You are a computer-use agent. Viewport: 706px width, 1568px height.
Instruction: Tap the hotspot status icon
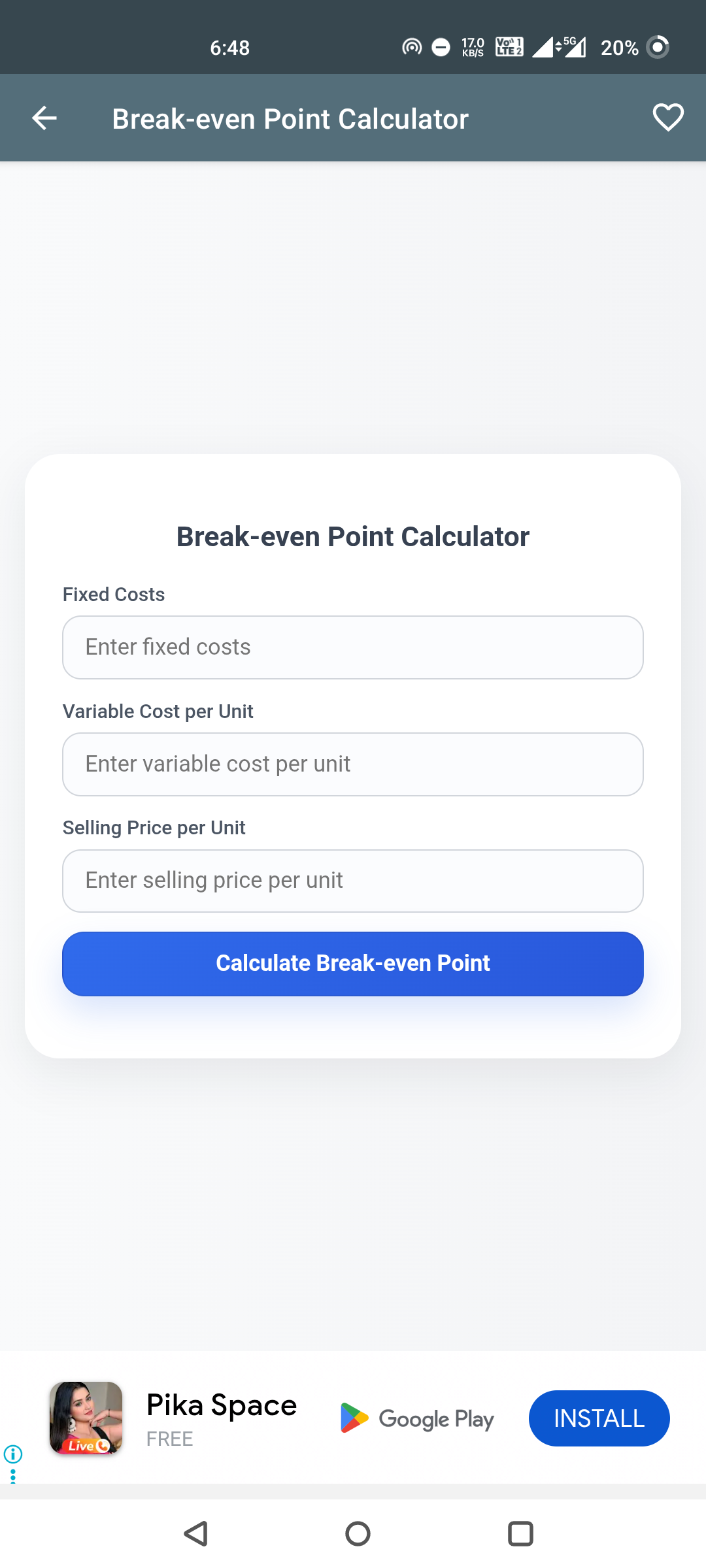pos(412,47)
